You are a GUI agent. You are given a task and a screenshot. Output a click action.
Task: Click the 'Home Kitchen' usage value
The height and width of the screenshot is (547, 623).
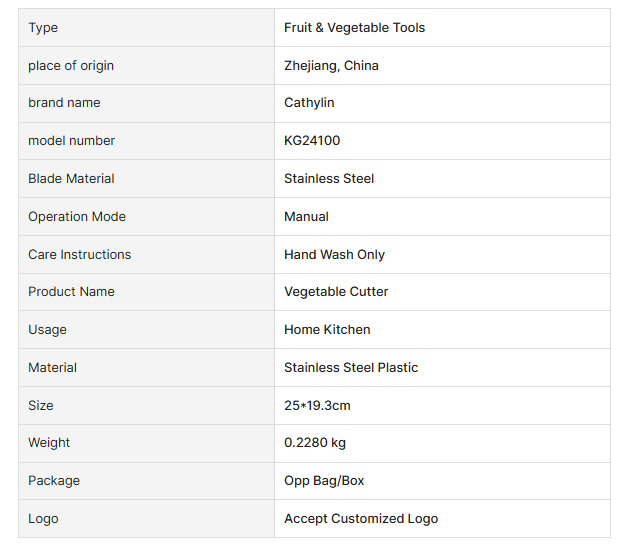pos(327,330)
